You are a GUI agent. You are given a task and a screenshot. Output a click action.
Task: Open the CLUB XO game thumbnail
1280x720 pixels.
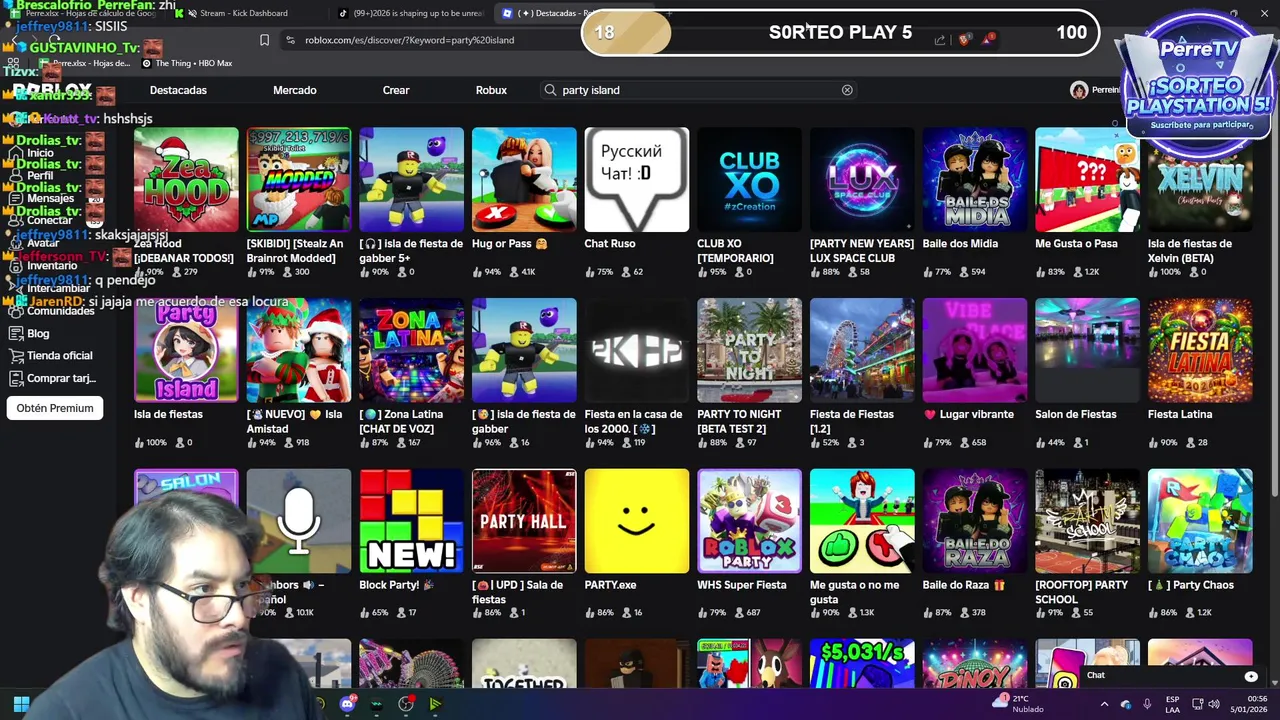coord(749,180)
